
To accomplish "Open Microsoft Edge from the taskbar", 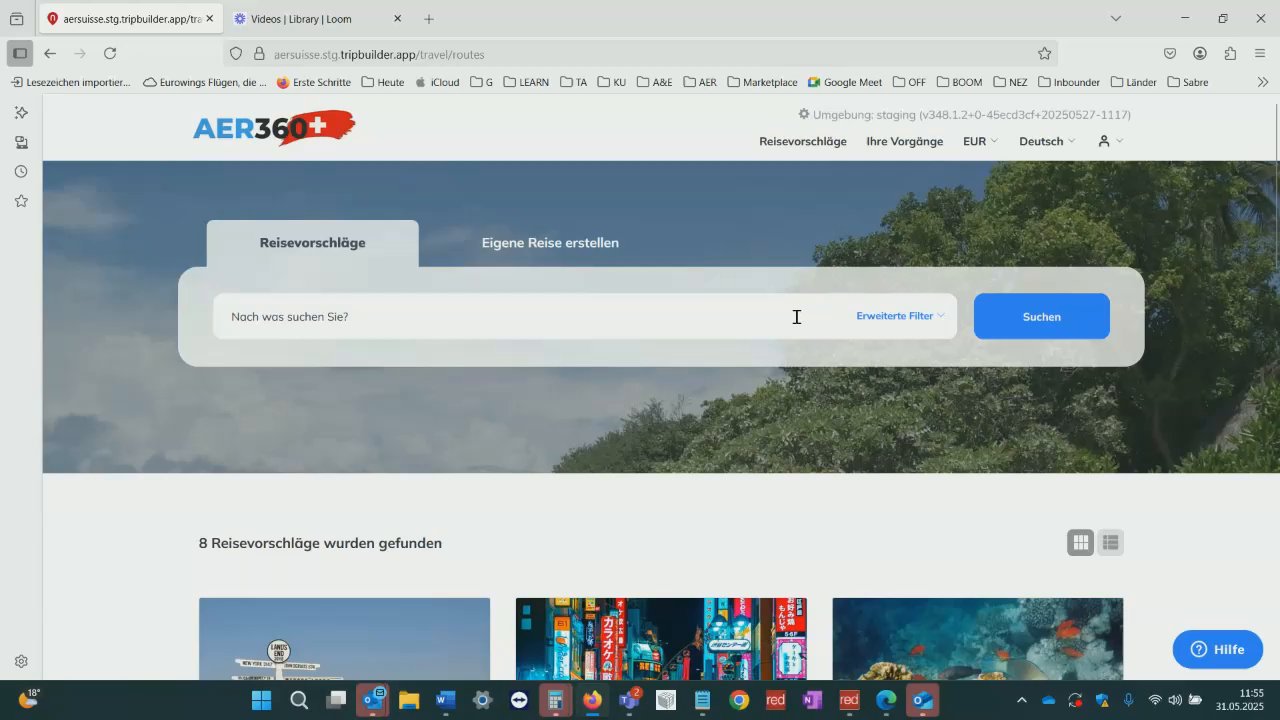I will point(886,700).
